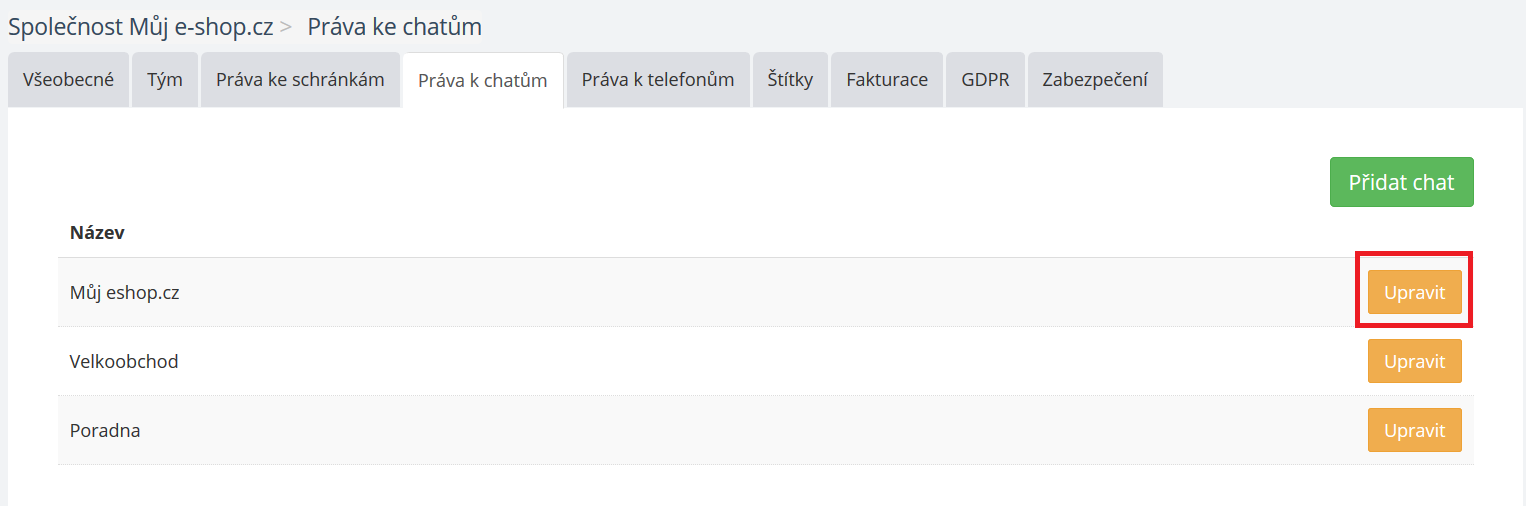The height and width of the screenshot is (506, 1526).
Task: Switch to the Tým tab
Action: [165, 80]
